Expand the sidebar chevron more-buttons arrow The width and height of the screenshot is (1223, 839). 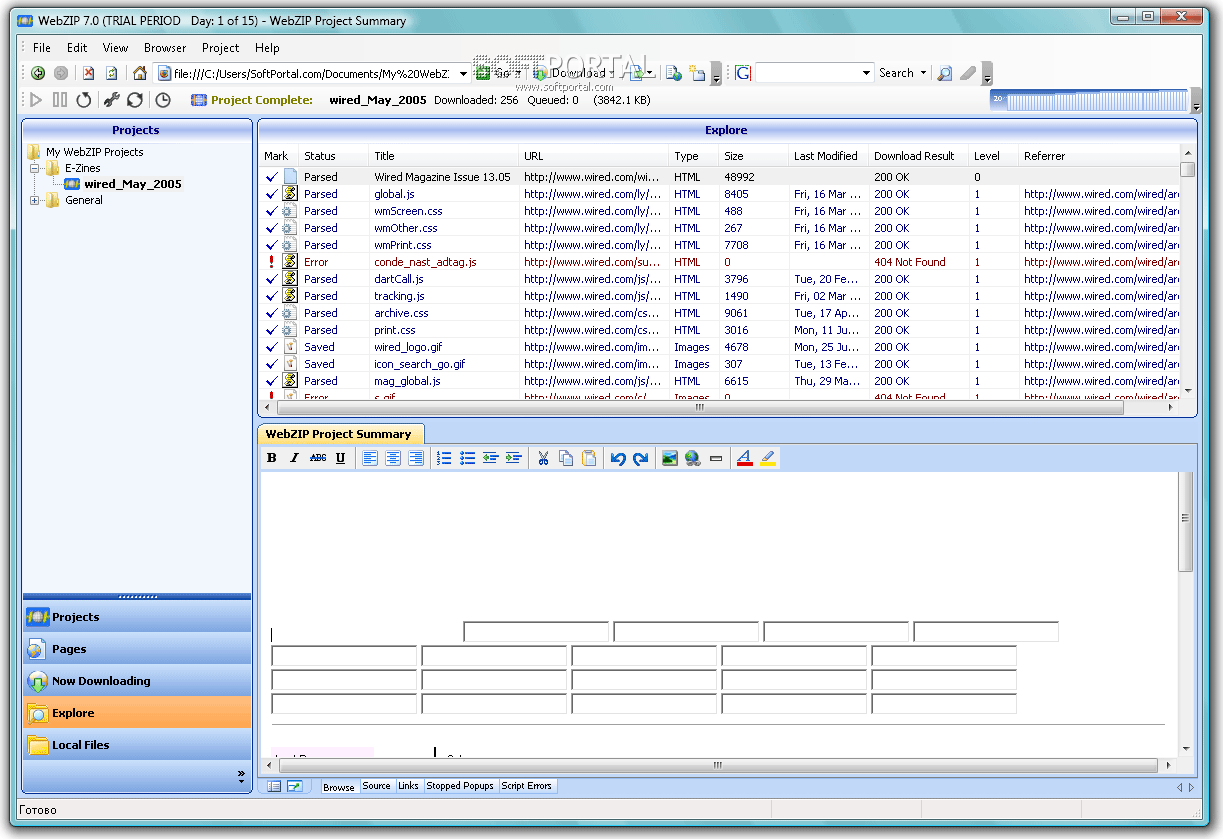[x=241, y=775]
